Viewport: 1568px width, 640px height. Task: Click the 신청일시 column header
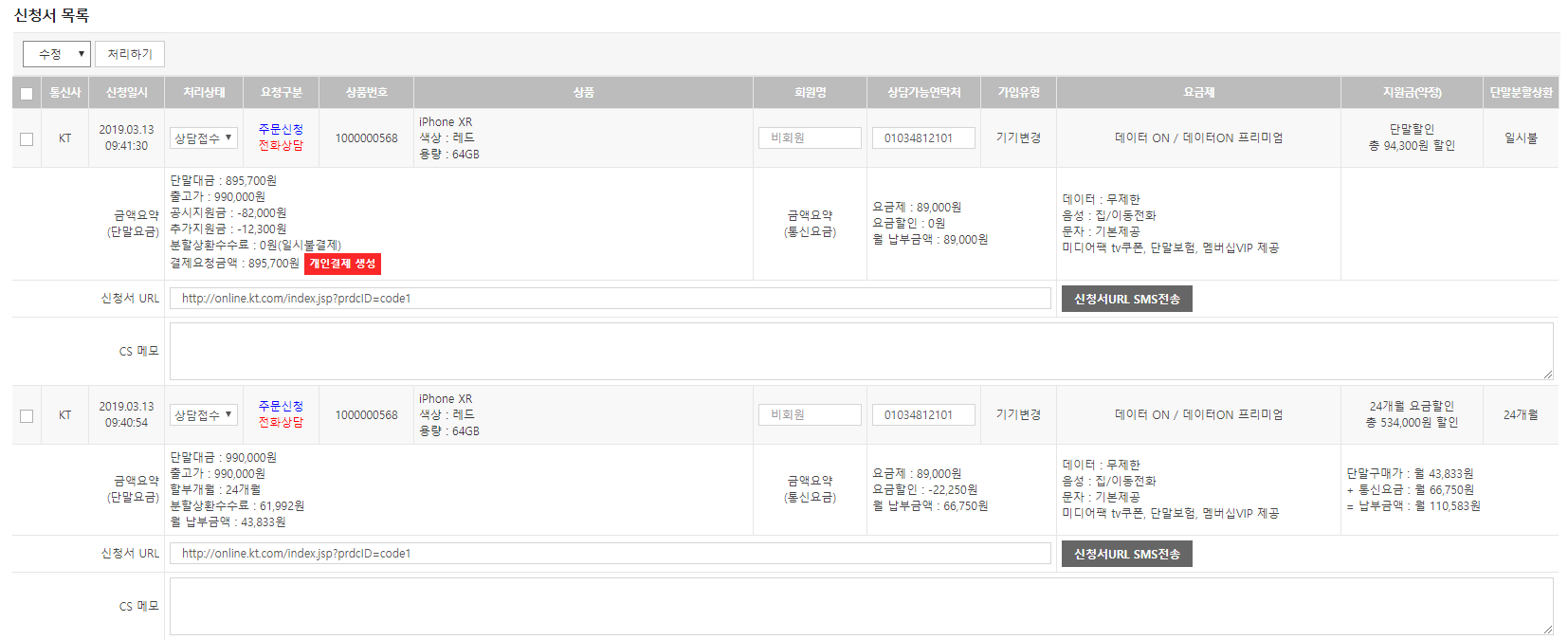pyautogui.click(x=127, y=92)
